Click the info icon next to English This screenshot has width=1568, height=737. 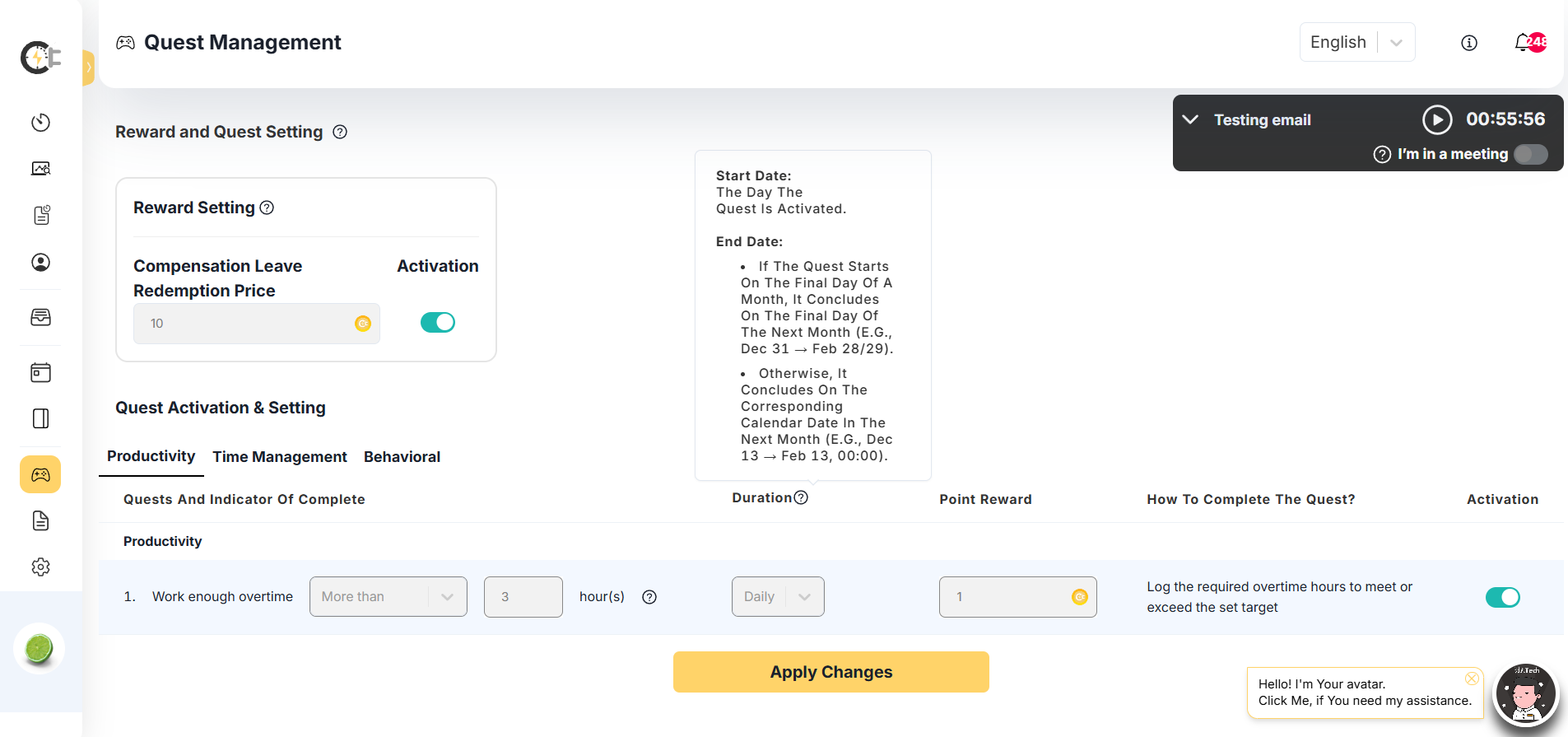[1469, 43]
